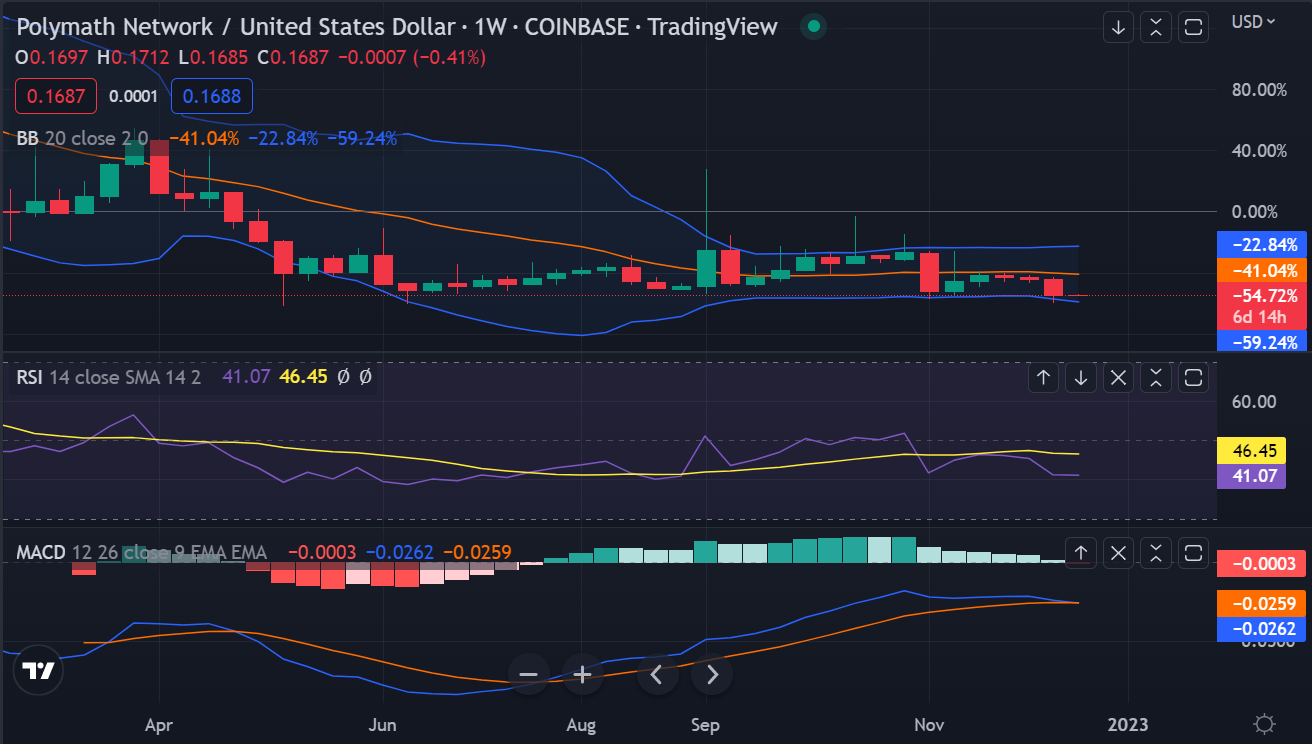Viewport: 1312px width, 744px height.
Task: Select the BB 20 close 2 0 legend
Action: [x=83, y=139]
